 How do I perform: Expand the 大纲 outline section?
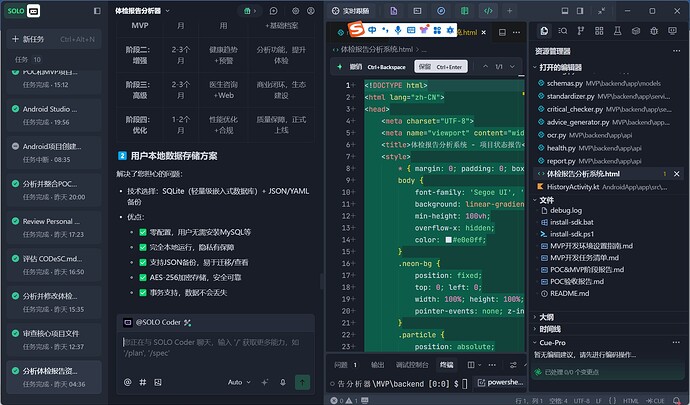[543, 317]
